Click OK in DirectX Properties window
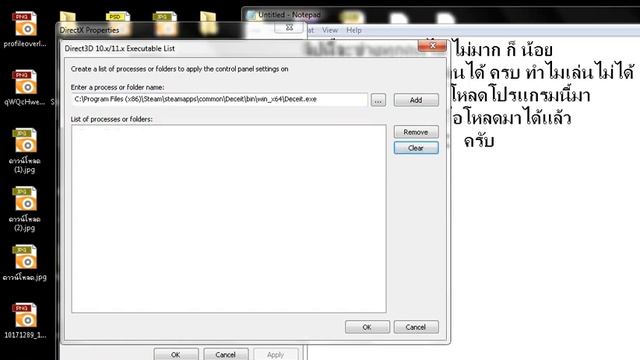Screen dimensions: 640x360 (x=176, y=354)
